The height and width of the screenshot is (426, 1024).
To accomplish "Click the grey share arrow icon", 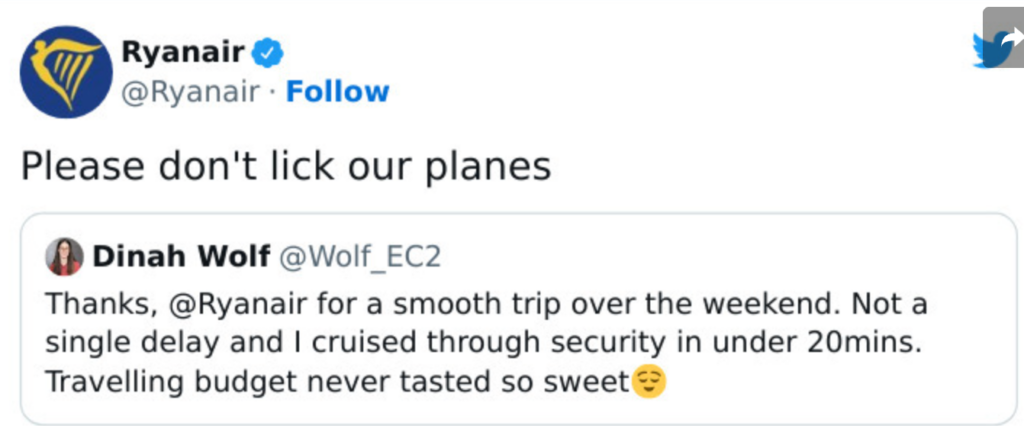I will pyautogui.click(x=1004, y=28).
